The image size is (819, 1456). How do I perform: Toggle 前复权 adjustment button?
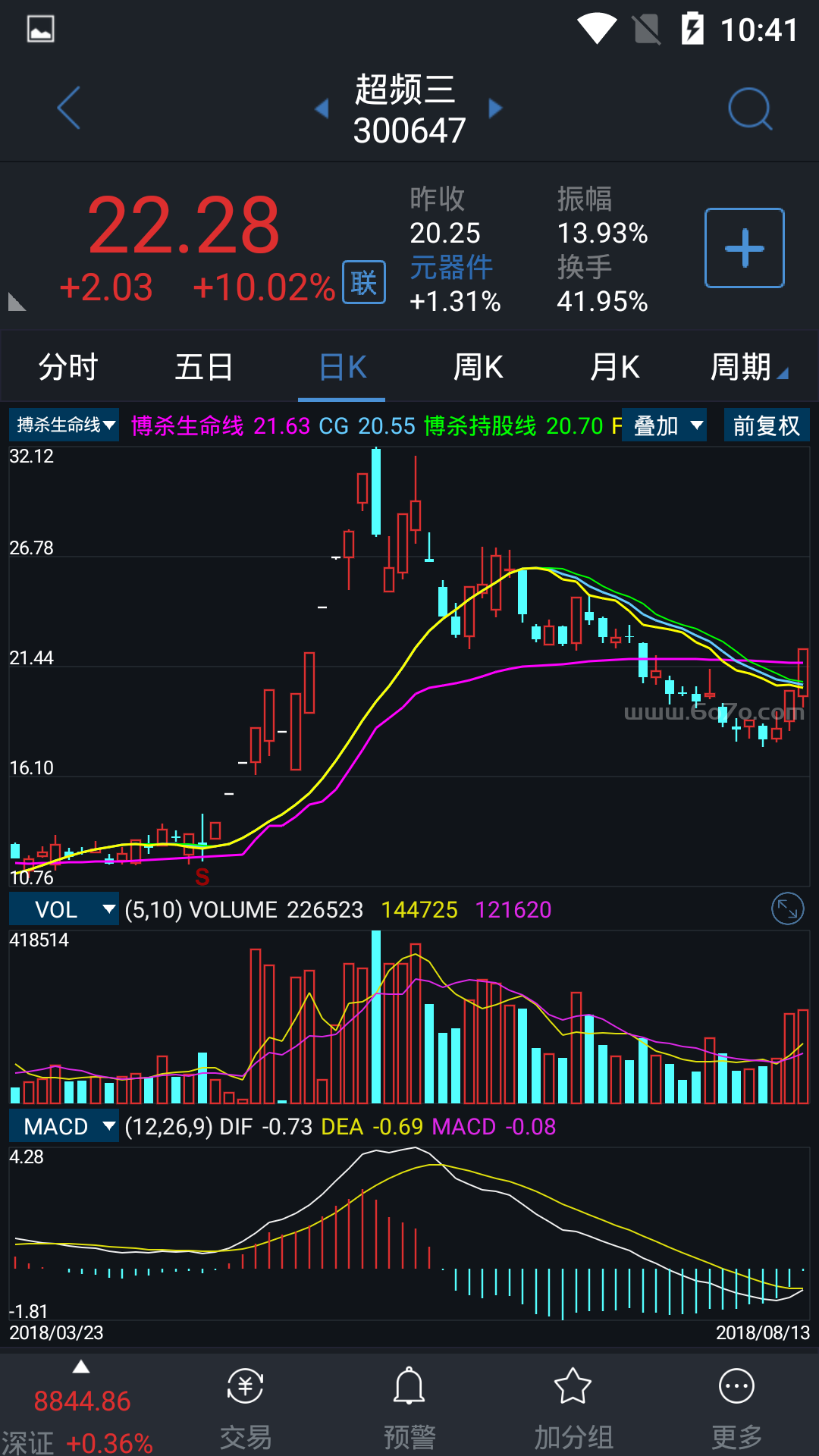(767, 425)
